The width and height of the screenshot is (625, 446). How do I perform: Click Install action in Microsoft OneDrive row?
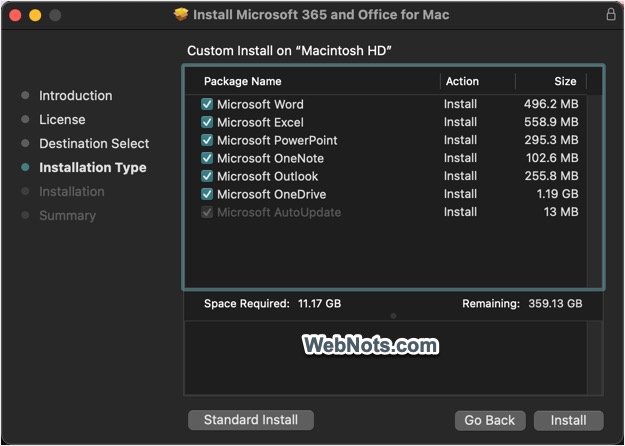pos(460,194)
